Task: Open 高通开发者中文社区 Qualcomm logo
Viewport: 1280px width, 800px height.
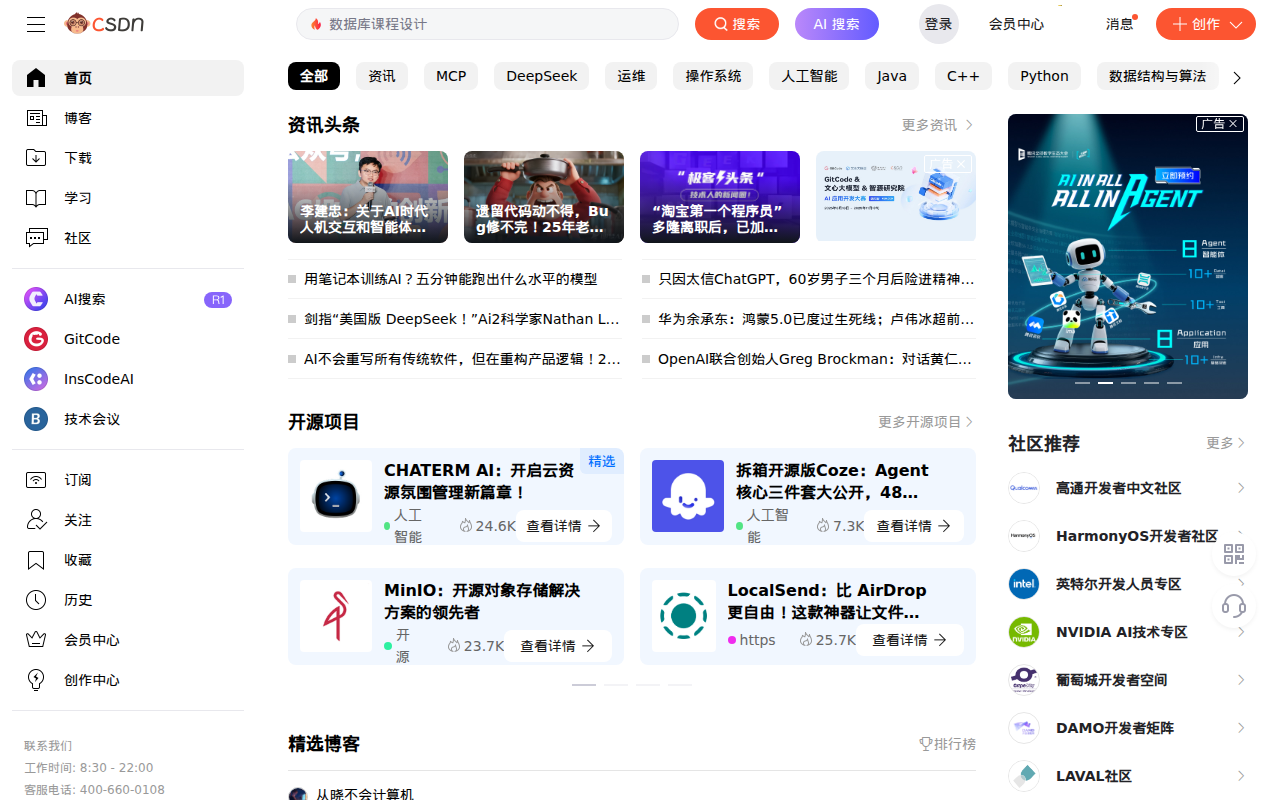Action: pyautogui.click(x=1024, y=488)
